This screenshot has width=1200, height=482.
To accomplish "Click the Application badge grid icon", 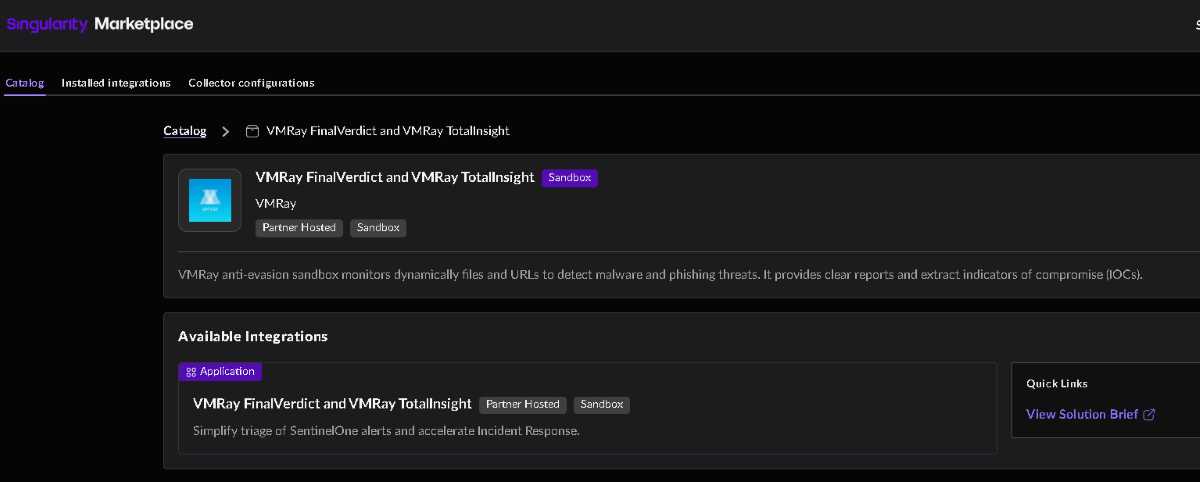I will pos(191,372).
